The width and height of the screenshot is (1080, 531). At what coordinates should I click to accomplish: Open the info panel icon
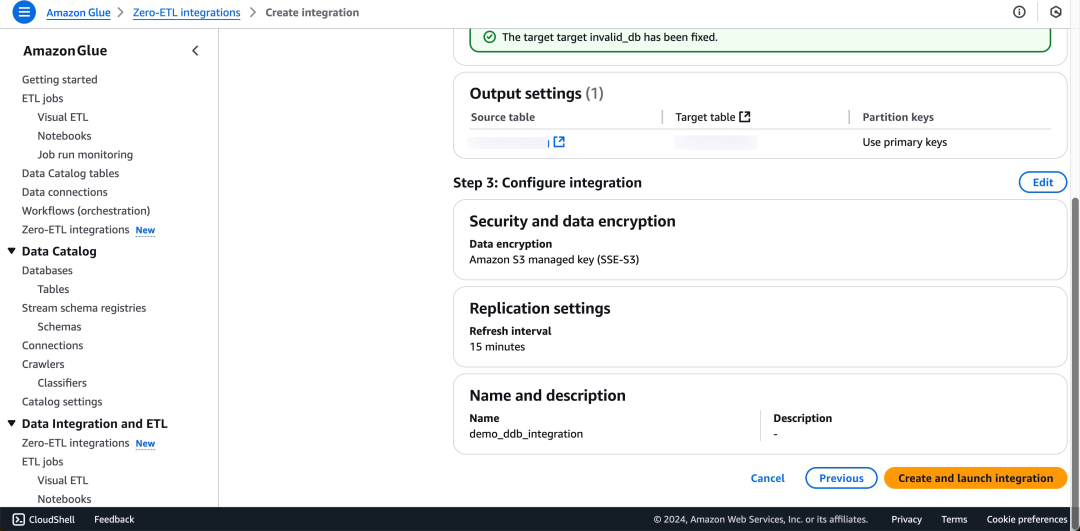click(1019, 12)
